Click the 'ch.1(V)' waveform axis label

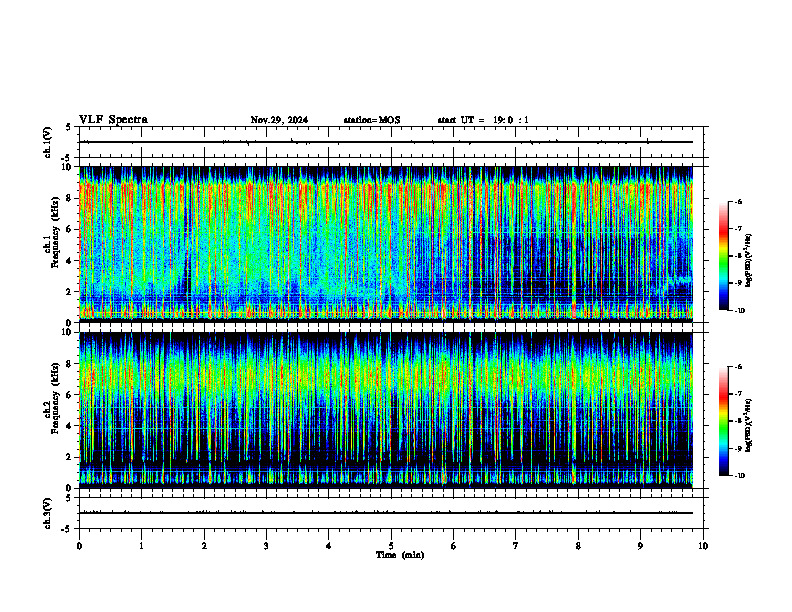(x=47, y=142)
